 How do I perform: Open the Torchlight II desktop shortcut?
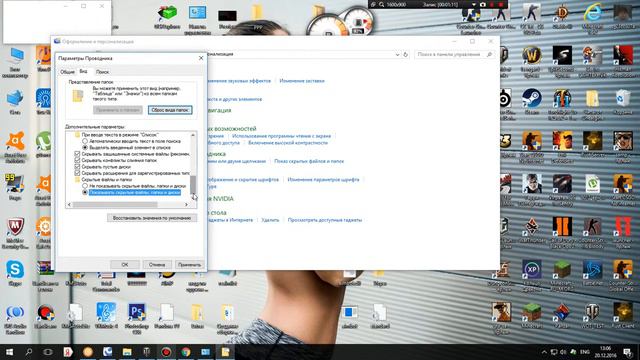562,99
